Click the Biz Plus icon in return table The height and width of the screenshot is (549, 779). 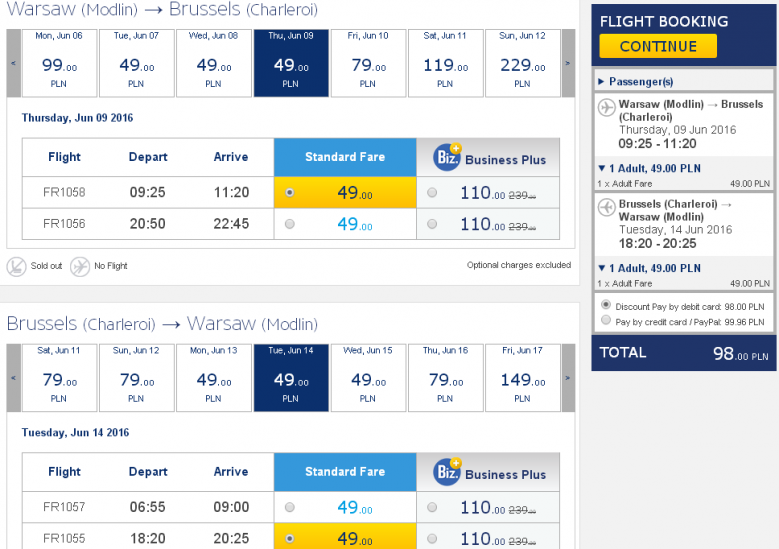pyautogui.click(x=447, y=471)
